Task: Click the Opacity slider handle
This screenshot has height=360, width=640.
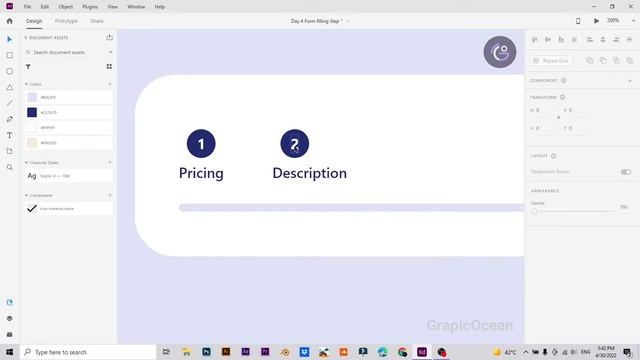Action: (534, 211)
